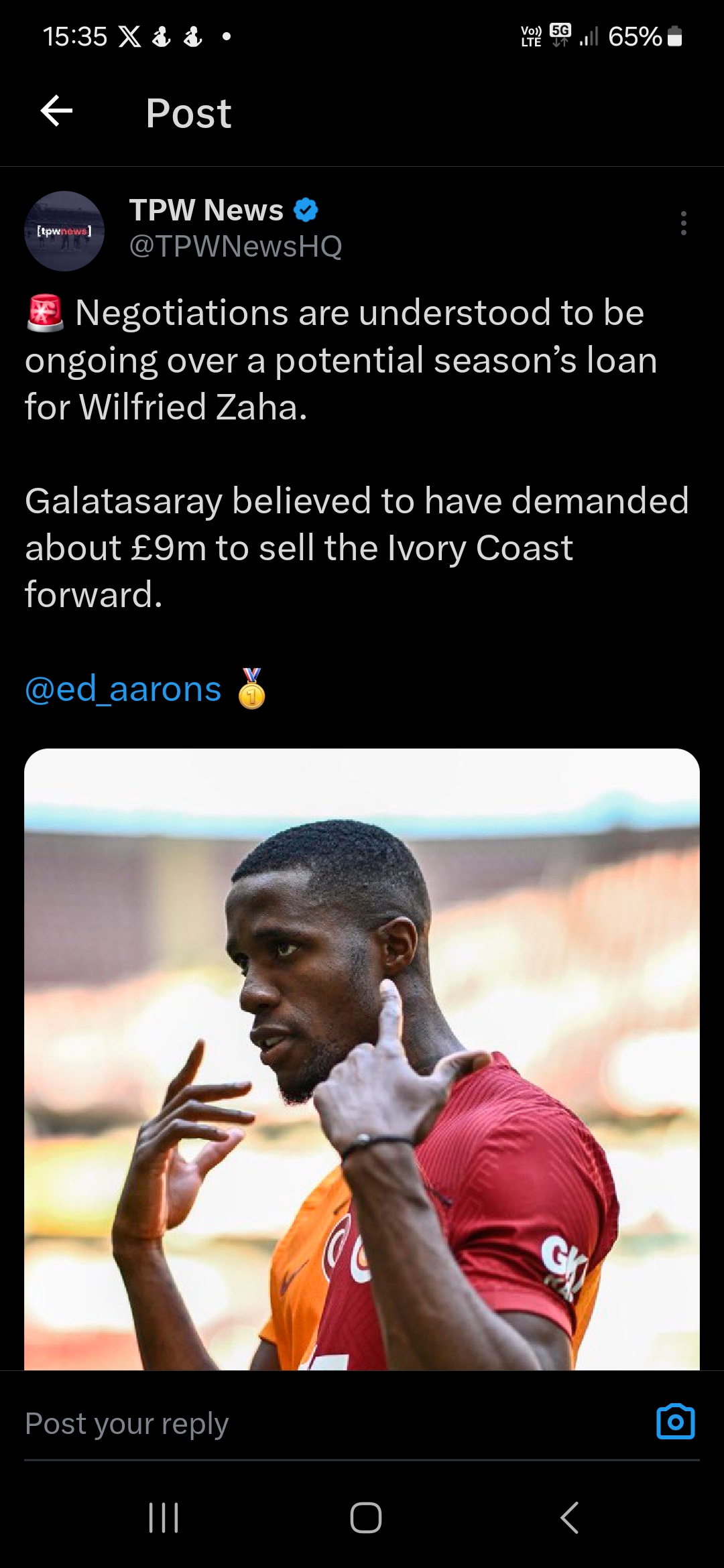Tap the 5G signal indicator

560,35
